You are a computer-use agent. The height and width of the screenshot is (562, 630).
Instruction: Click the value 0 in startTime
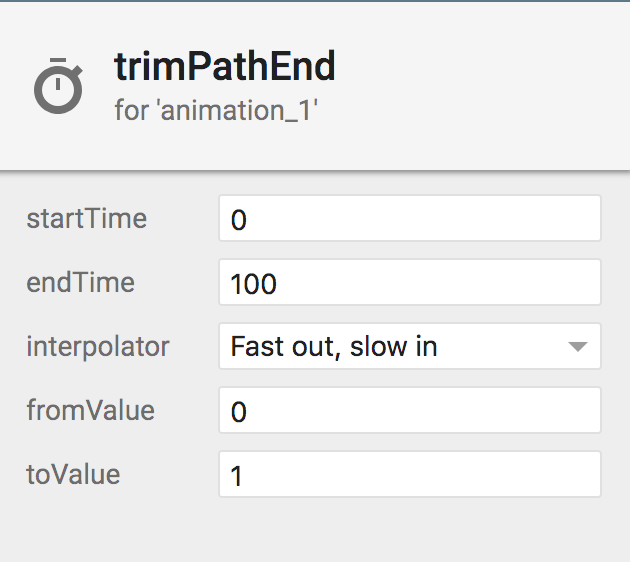239,220
